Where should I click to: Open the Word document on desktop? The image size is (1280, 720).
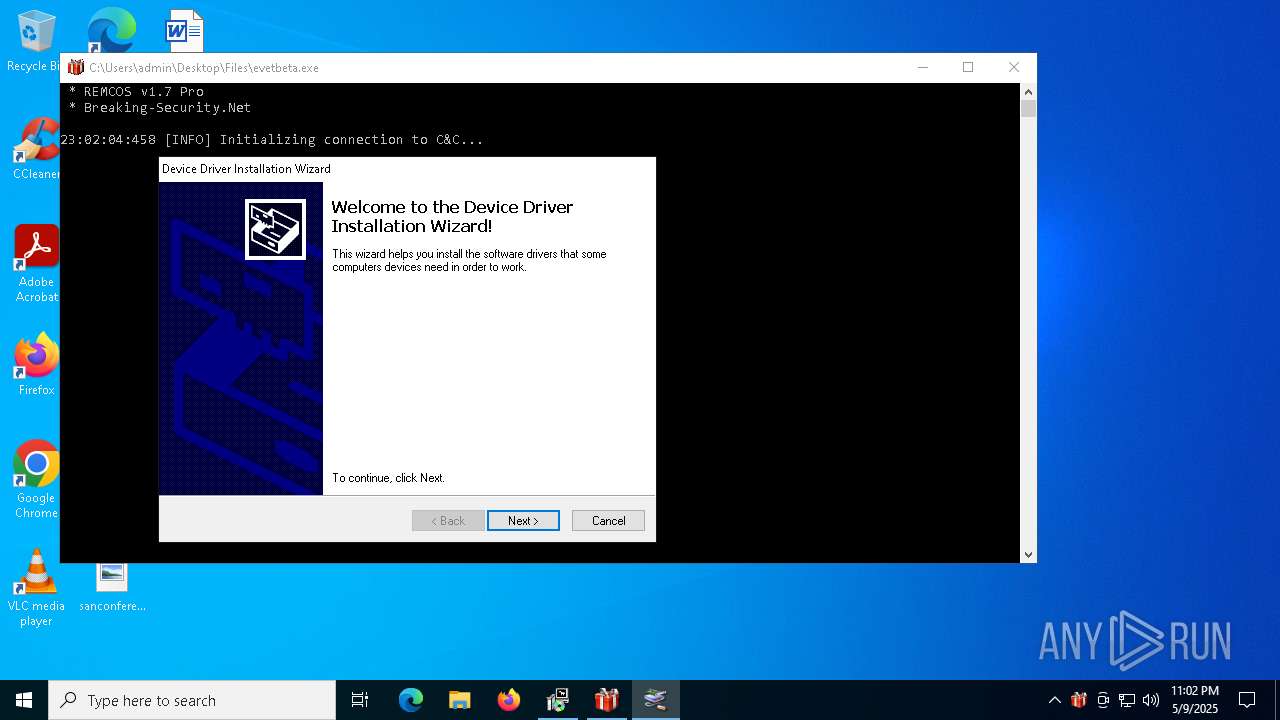coord(184,31)
